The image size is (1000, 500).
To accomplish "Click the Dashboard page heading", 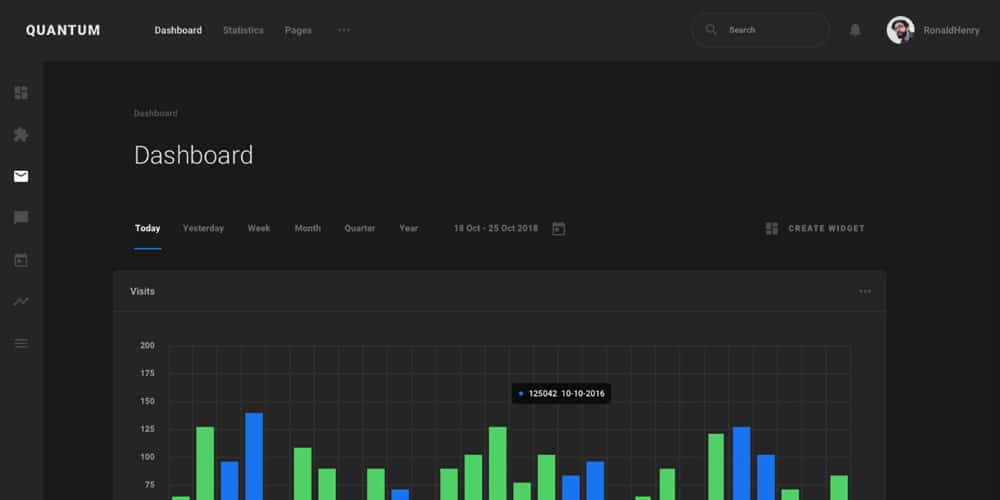I will pos(193,156).
